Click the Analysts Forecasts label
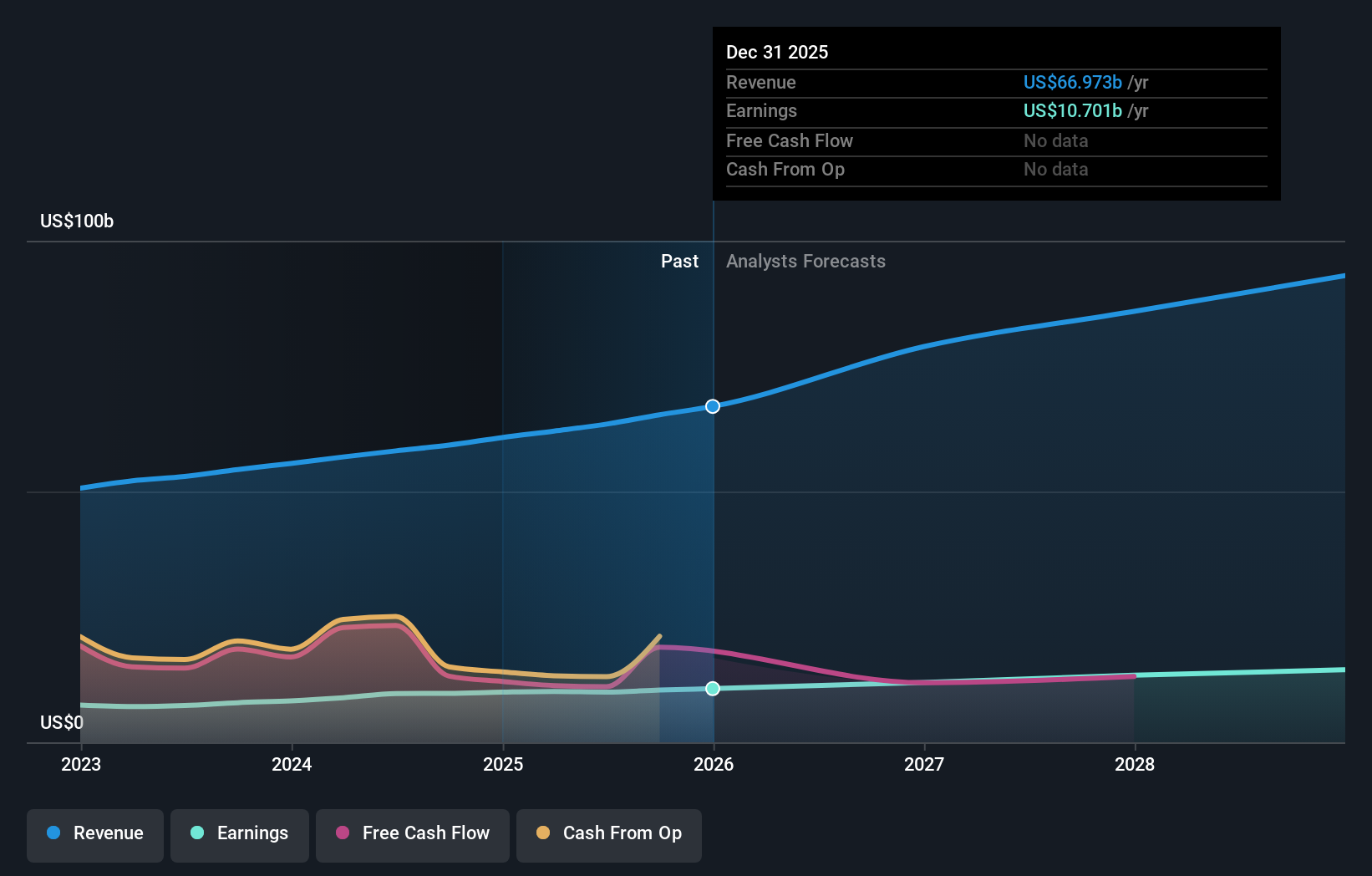1372x876 pixels. [x=805, y=262]
